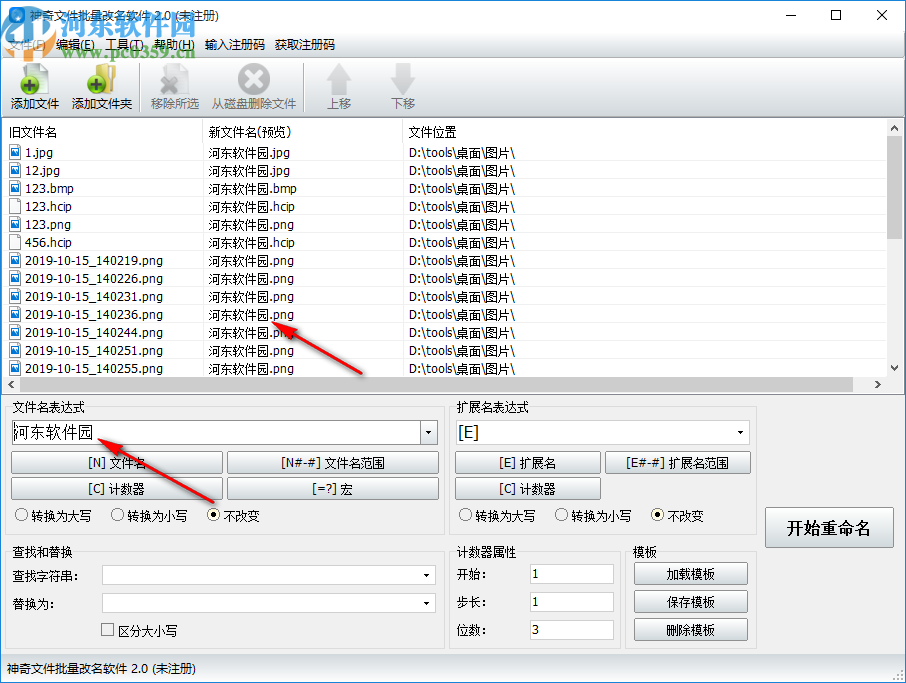Click the horizontal scrollbar of file list
This screenshot has width=906, height=683.
tap(436, 384)
